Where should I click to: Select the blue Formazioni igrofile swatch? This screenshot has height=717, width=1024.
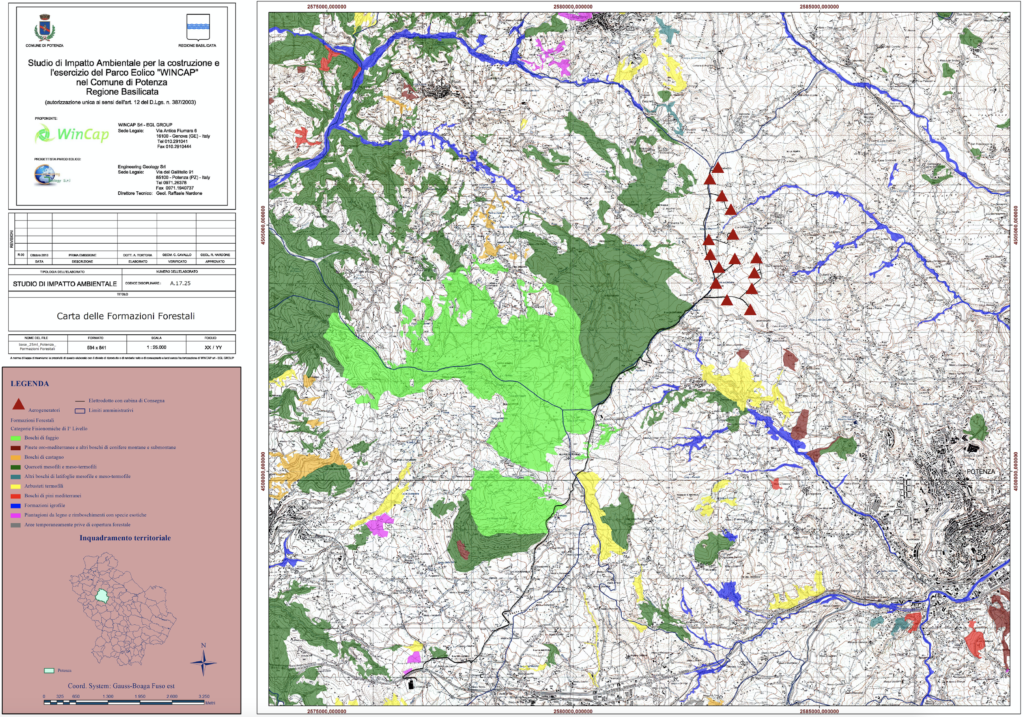[x=15, y=505]
